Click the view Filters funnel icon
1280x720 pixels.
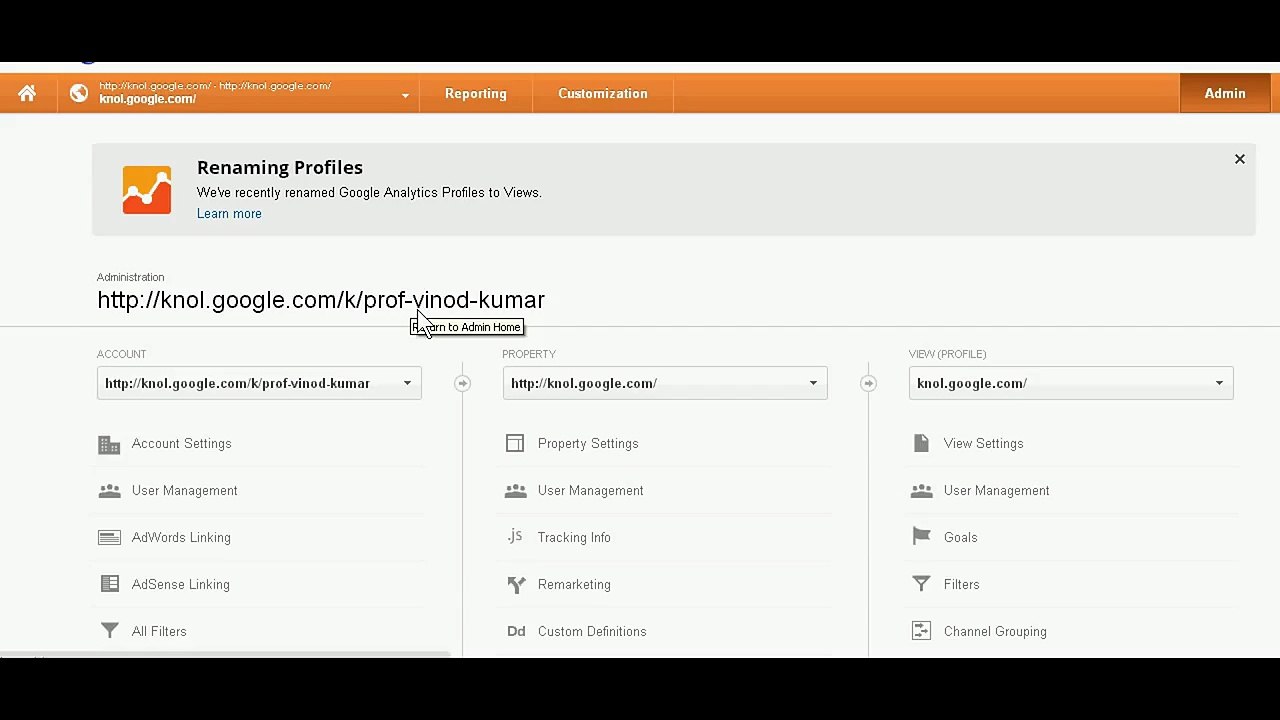coord(921,584)
